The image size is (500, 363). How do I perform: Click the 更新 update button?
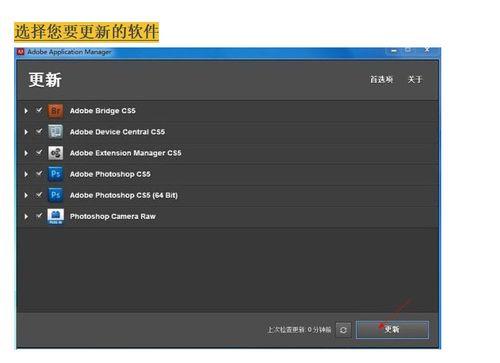pyautogui.click(x=392, y=330)
